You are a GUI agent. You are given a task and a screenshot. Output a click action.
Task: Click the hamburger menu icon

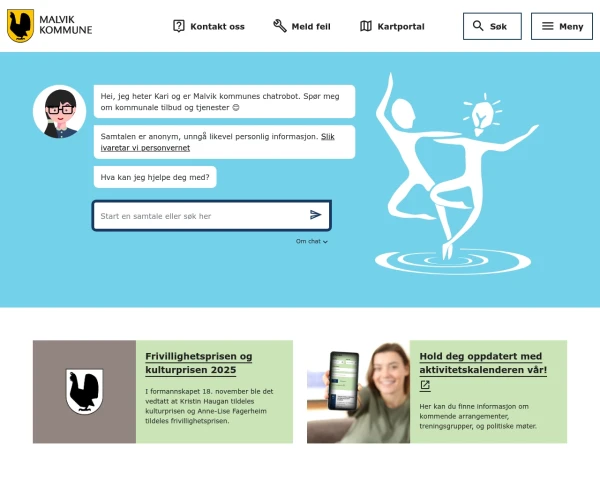coord(548,26)
